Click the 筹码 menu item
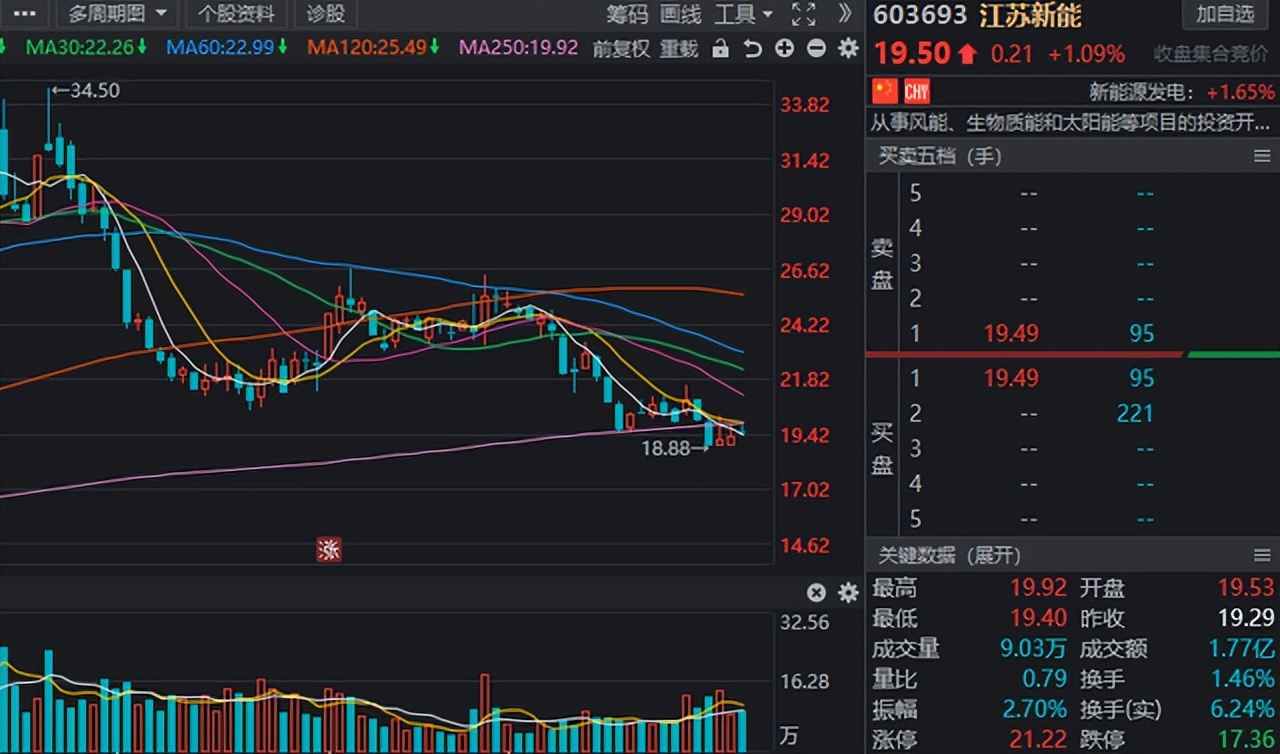 pos(627,14)
